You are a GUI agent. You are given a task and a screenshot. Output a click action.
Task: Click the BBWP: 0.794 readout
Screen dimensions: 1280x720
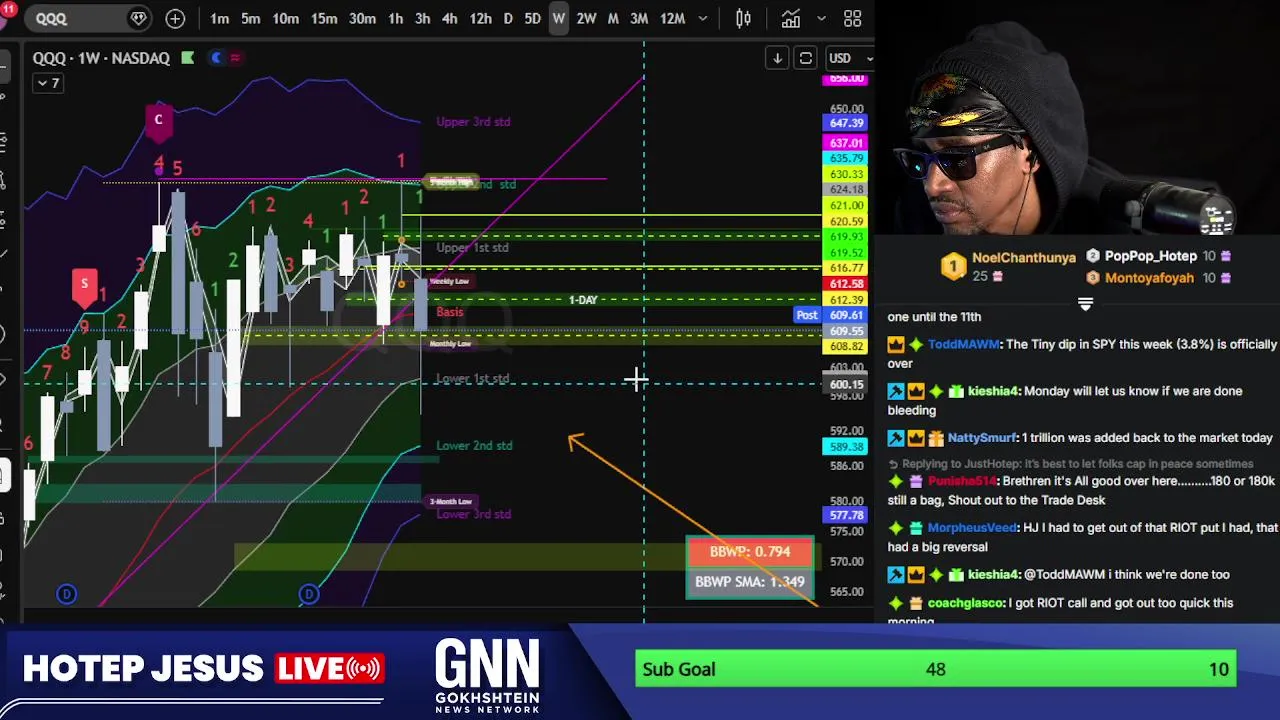[750, 551]
